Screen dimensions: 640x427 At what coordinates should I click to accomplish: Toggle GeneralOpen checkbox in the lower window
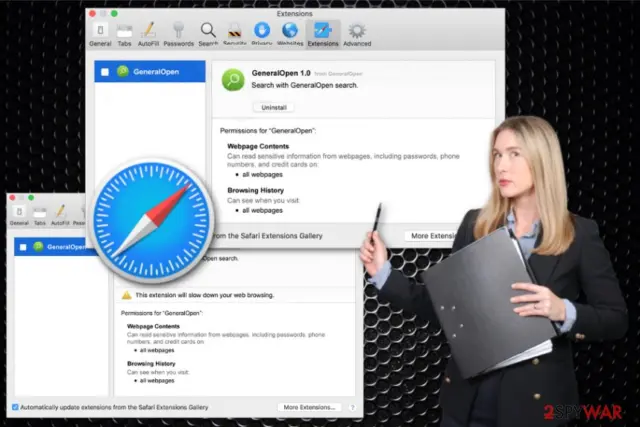[x=23, y=247]
